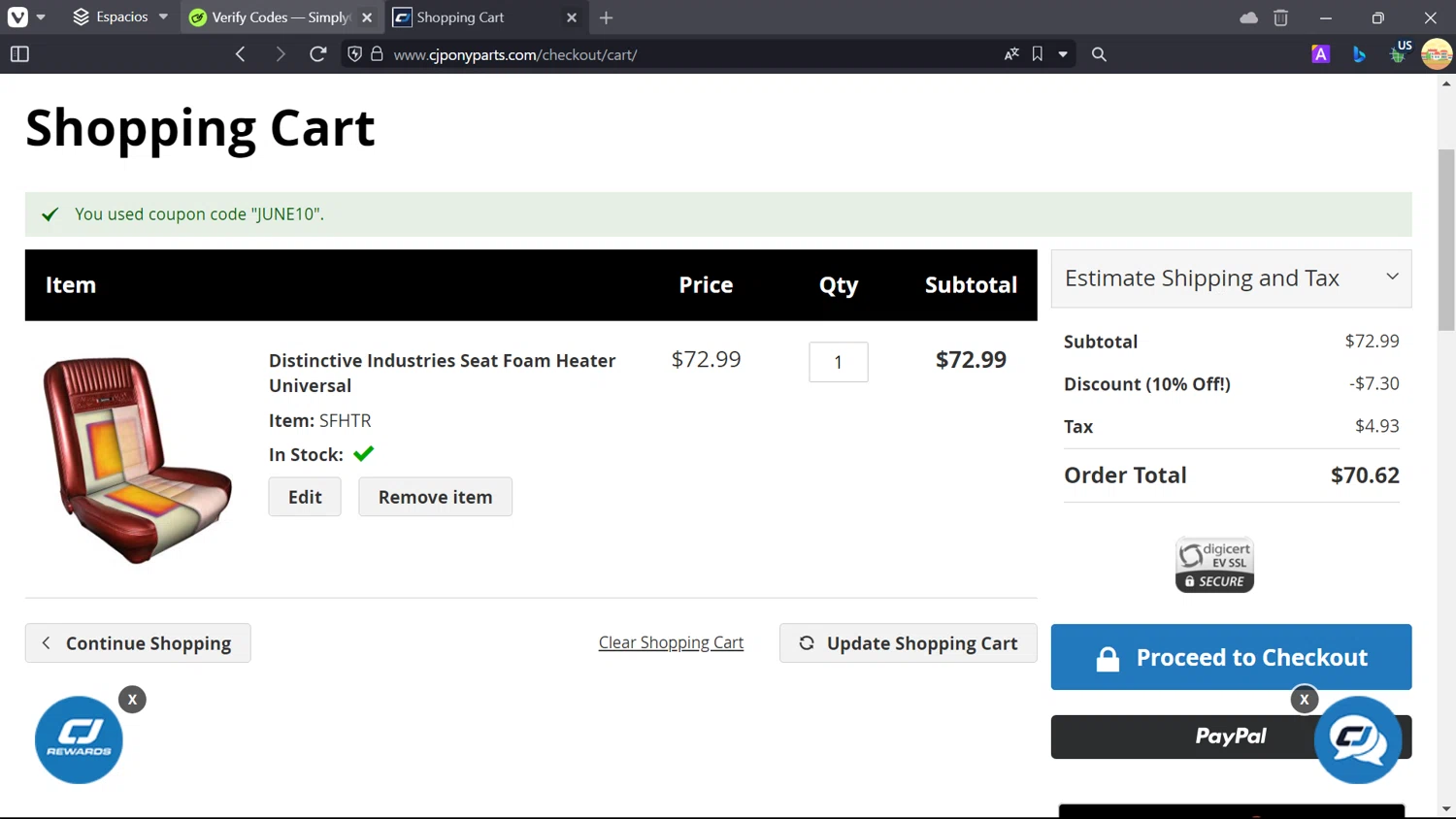
Task: Open the tracker shield icon
Action: pyautogui.click(x=354, y=54)
